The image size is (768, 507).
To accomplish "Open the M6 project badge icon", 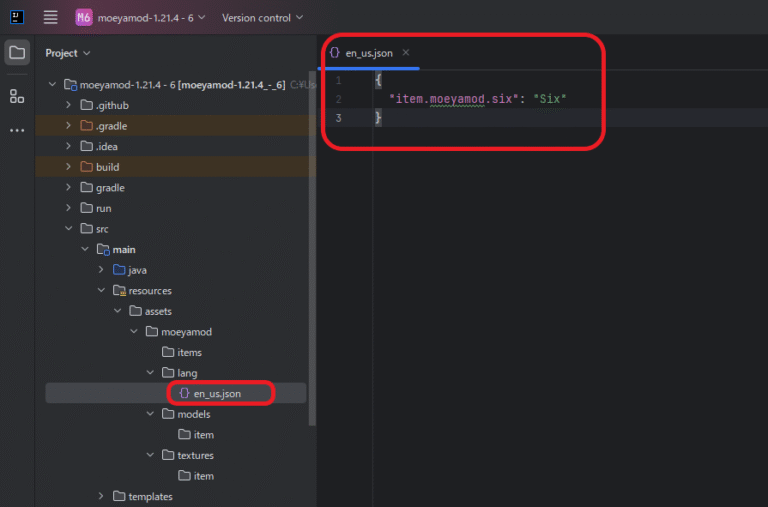I will [83, 18].
